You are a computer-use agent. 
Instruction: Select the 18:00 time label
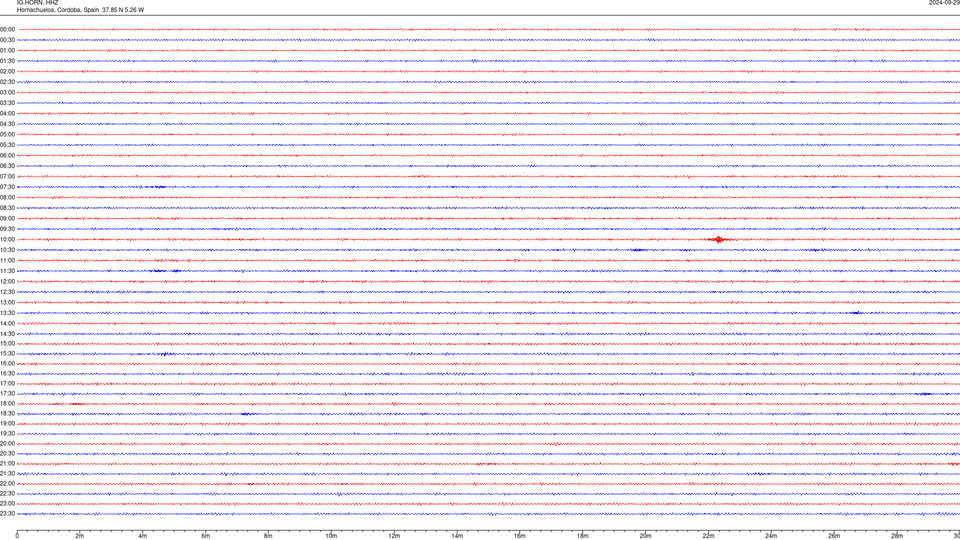(x=7, y=404)
